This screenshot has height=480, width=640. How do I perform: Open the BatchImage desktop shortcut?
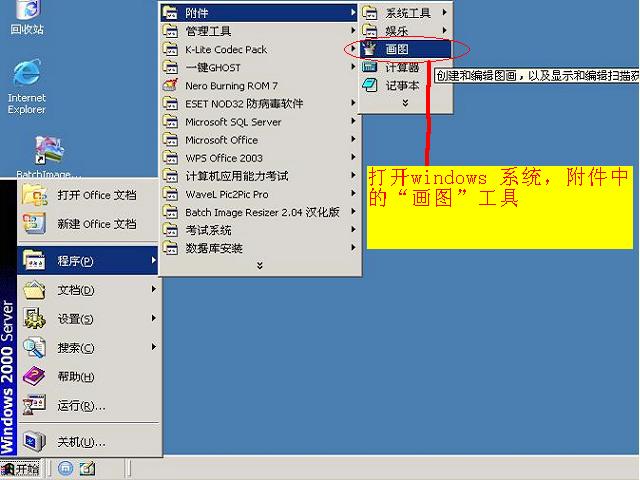click(49, 157)
